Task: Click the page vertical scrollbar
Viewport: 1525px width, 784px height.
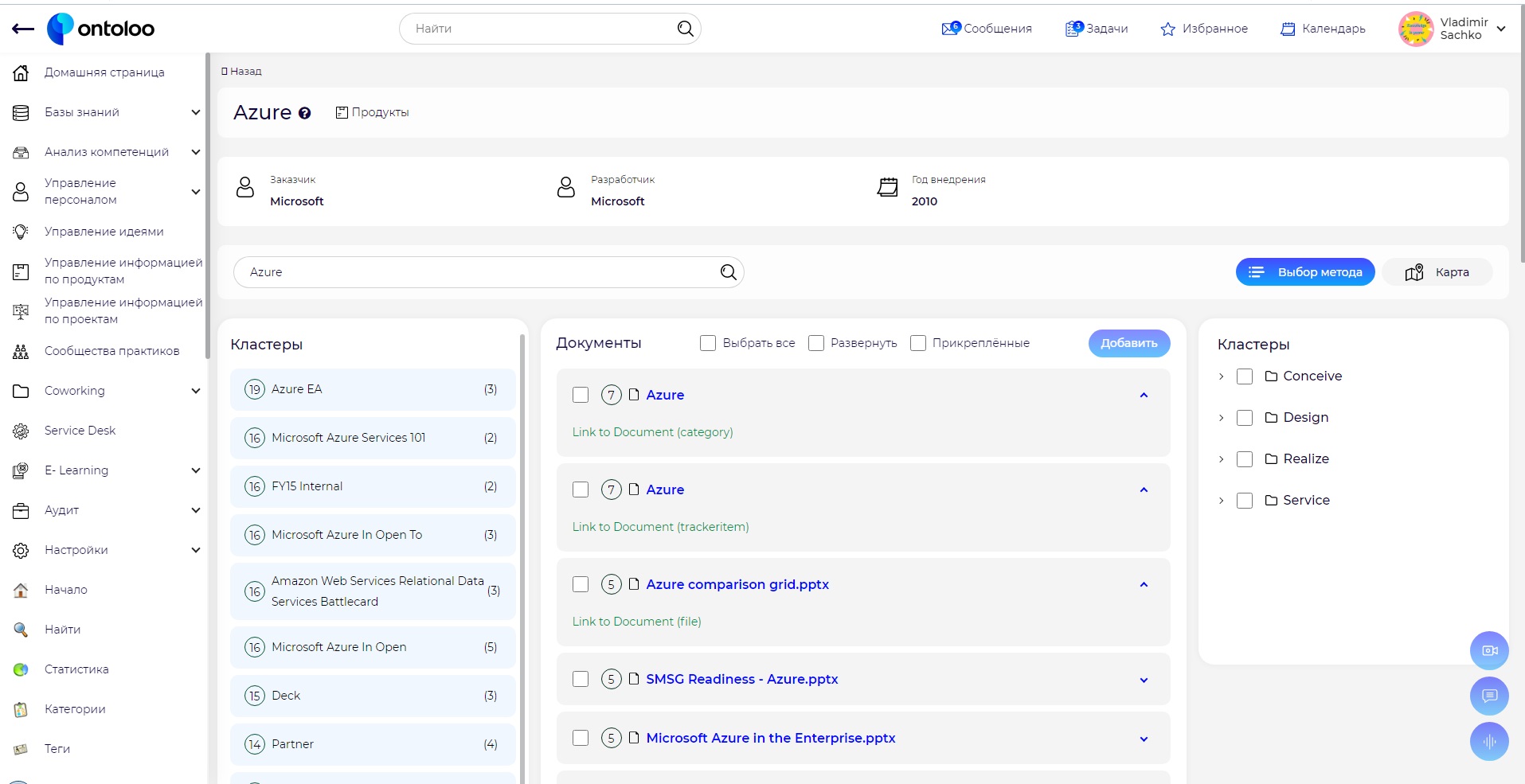Action: click(x=1522, y=135)
